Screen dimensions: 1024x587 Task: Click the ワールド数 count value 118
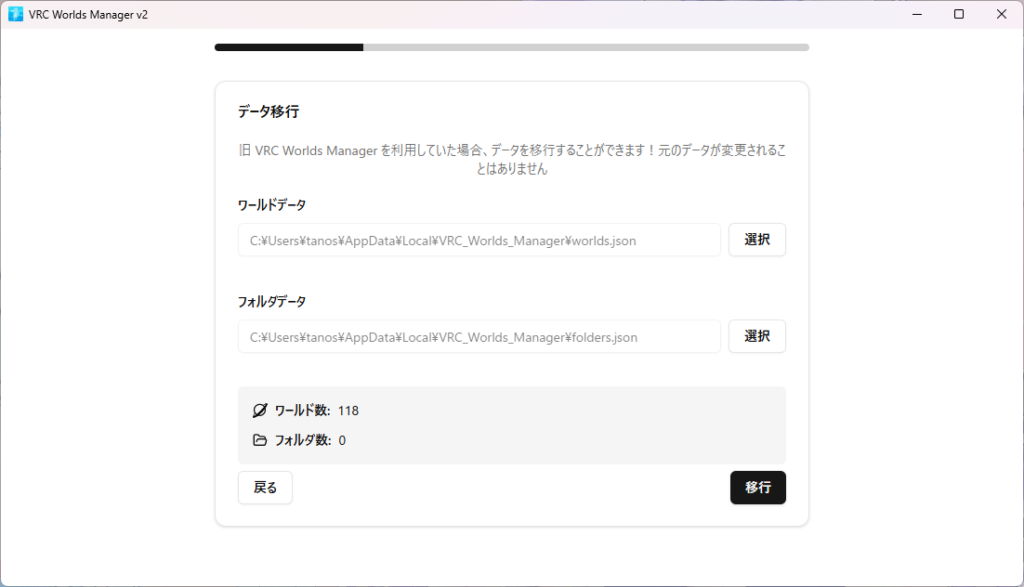(348, 411)
